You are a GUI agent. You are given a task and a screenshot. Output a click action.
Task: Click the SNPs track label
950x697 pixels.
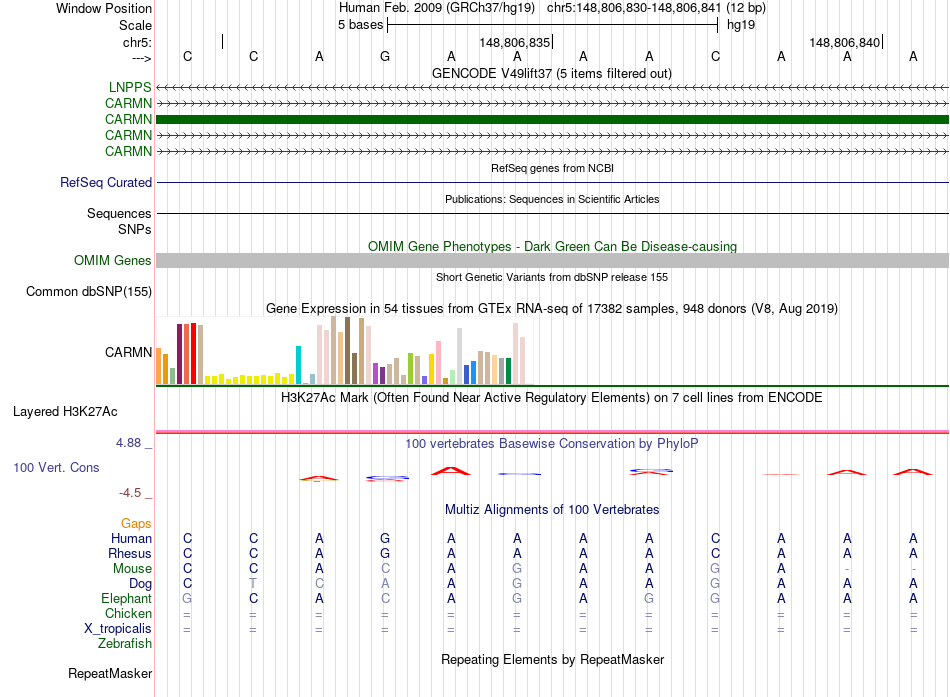[x=135, y=230]
